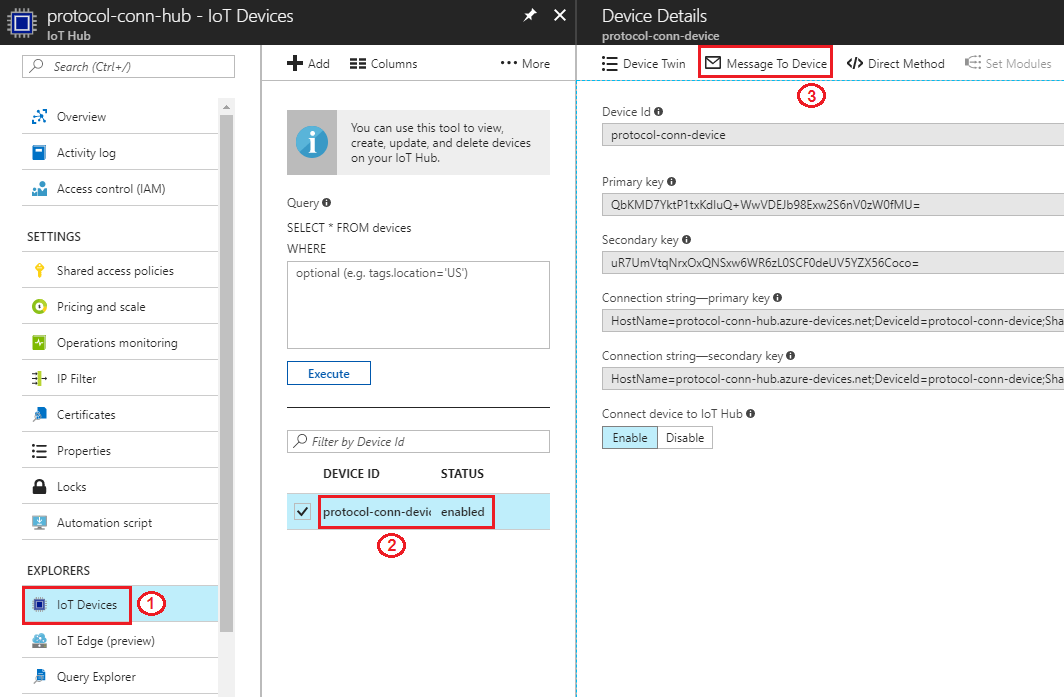Select Disable for device connection
The height and width of the screenshot is (697, 1064).
pos(685,438)
